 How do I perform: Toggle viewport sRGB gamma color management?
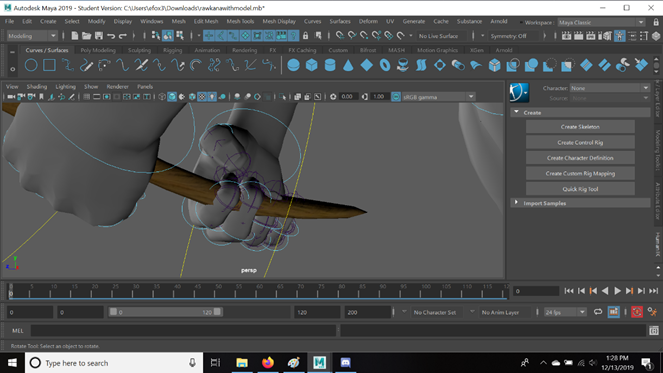click(x=396, y=97)
